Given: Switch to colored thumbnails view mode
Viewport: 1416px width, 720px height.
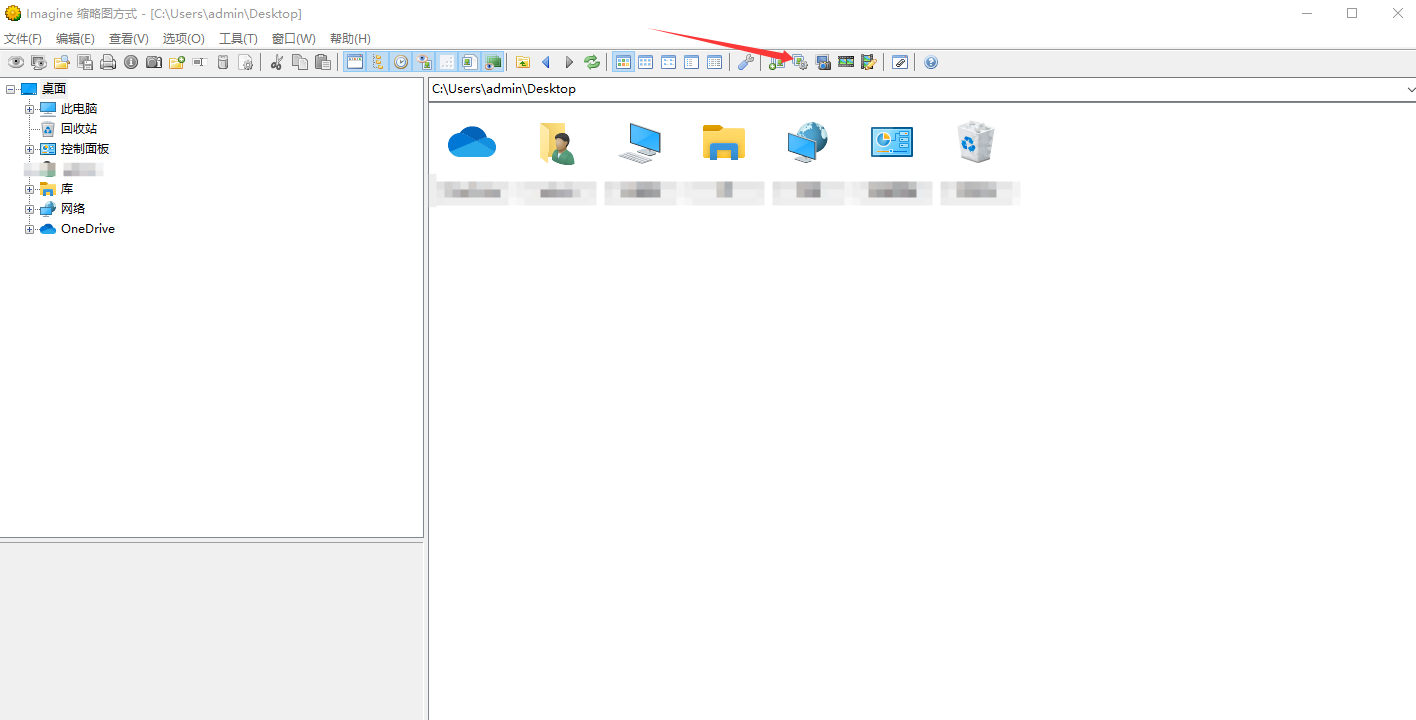Looking at the screenshot, I should point(623,62).
